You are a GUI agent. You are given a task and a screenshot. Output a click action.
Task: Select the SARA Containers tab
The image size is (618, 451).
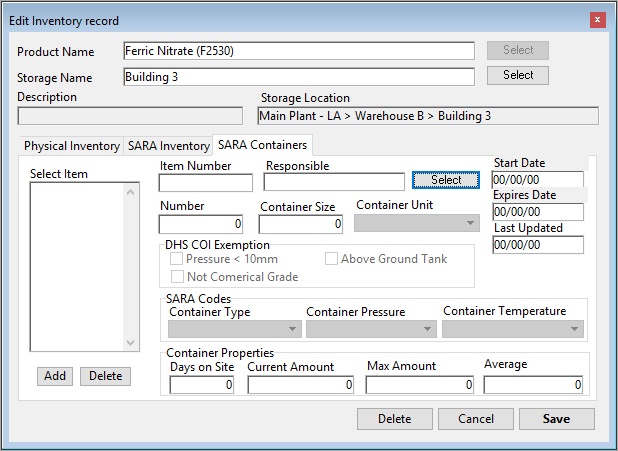tap(262, 146)
